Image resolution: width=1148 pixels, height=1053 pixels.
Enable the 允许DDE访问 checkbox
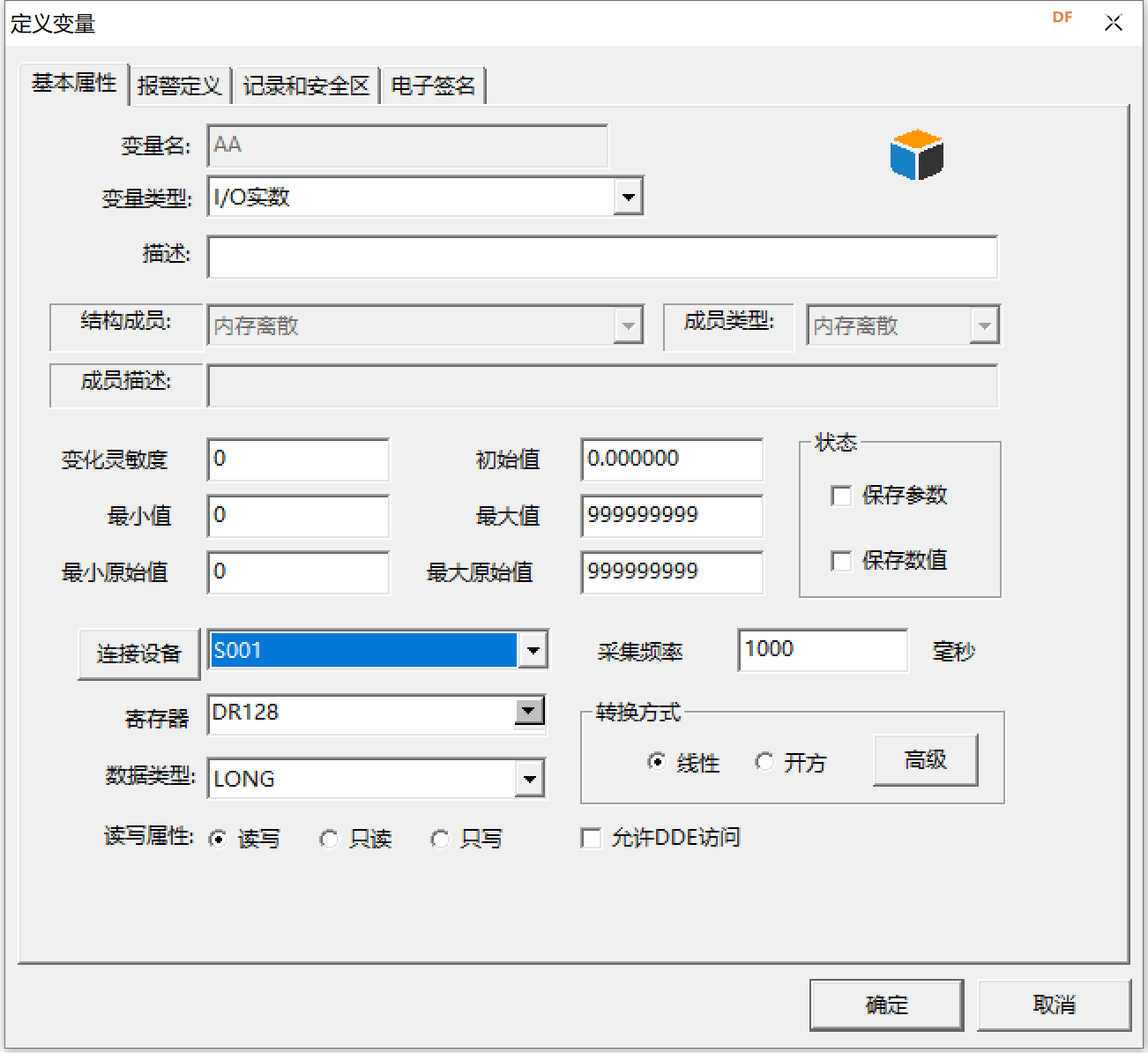click(x=591, y=838)
